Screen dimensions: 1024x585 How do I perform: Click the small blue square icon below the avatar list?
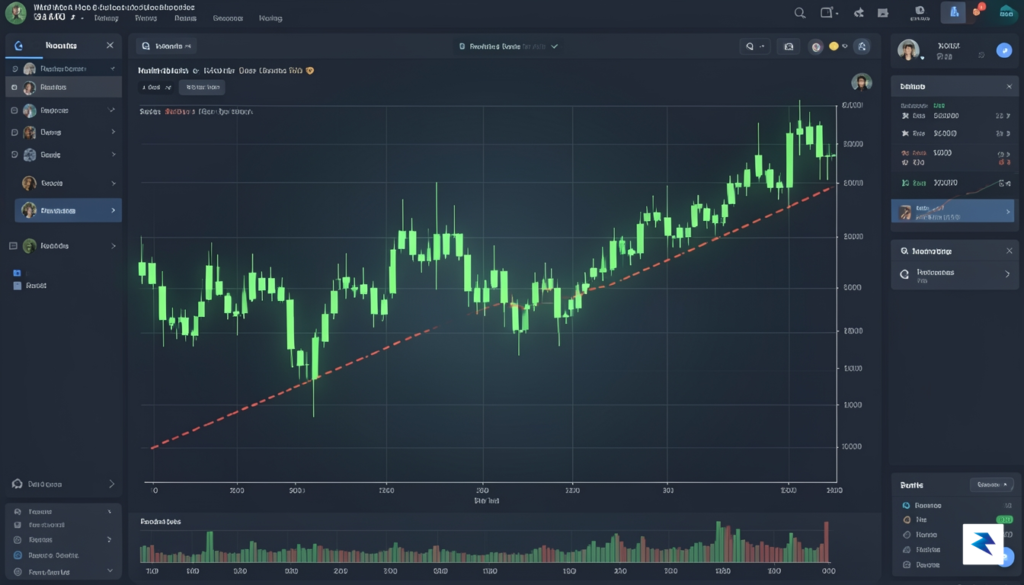click(17, 273)
